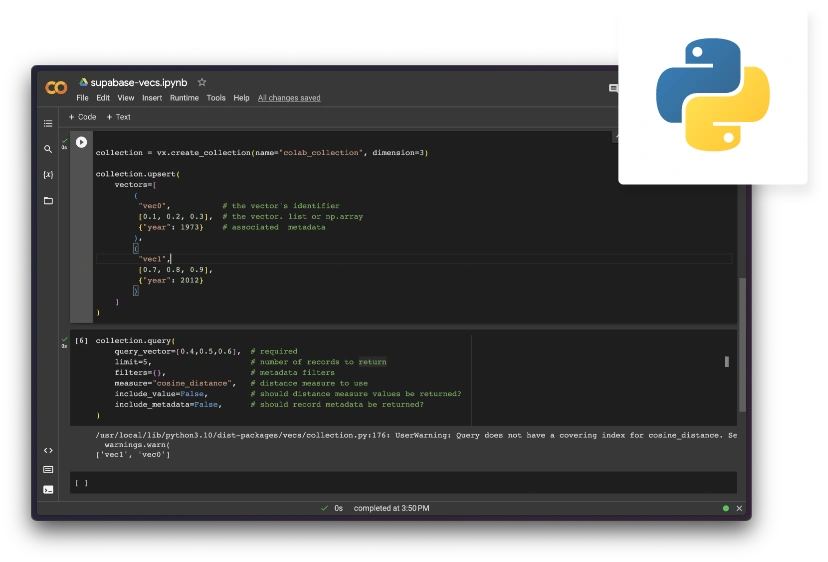Click the query_vector=[0.4,0.5,0.6] line
This screenshot has height=562, width=828.
coord(177,351)
